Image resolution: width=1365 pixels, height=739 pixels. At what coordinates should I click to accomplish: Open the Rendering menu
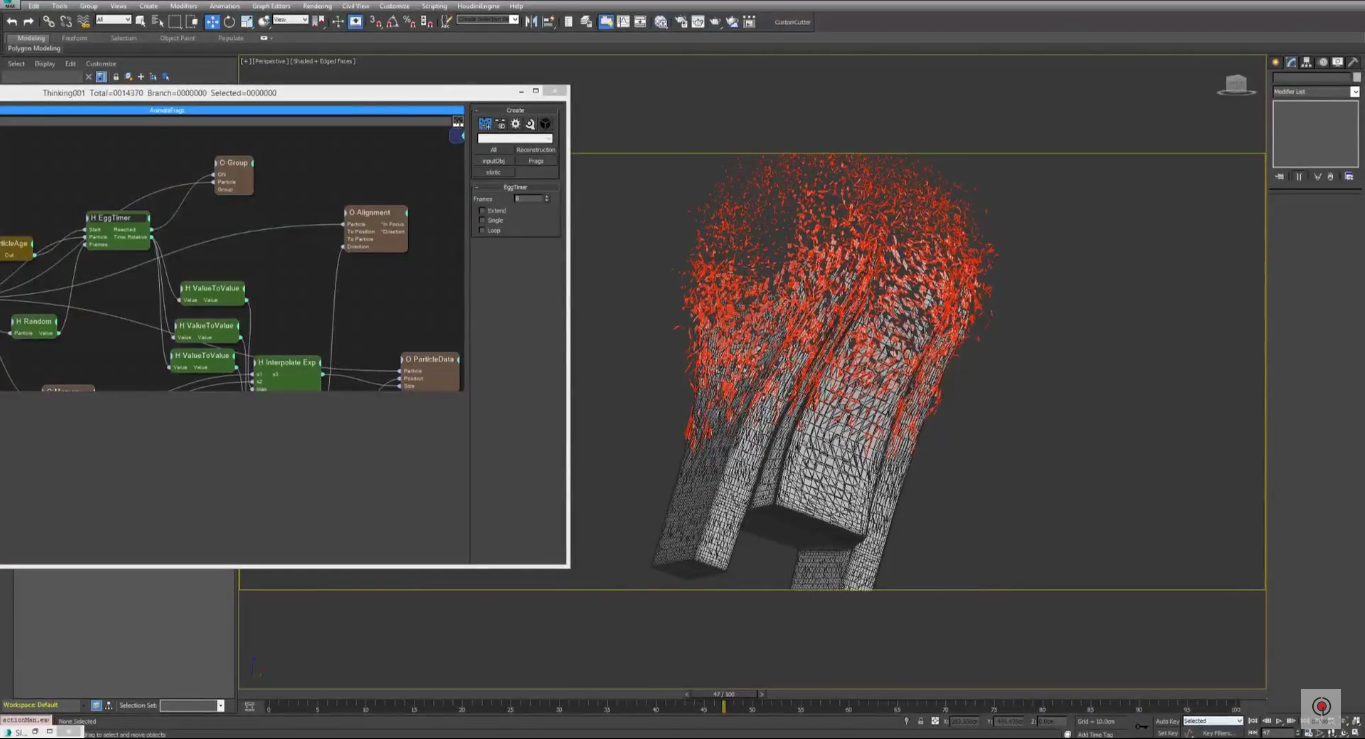317,6
